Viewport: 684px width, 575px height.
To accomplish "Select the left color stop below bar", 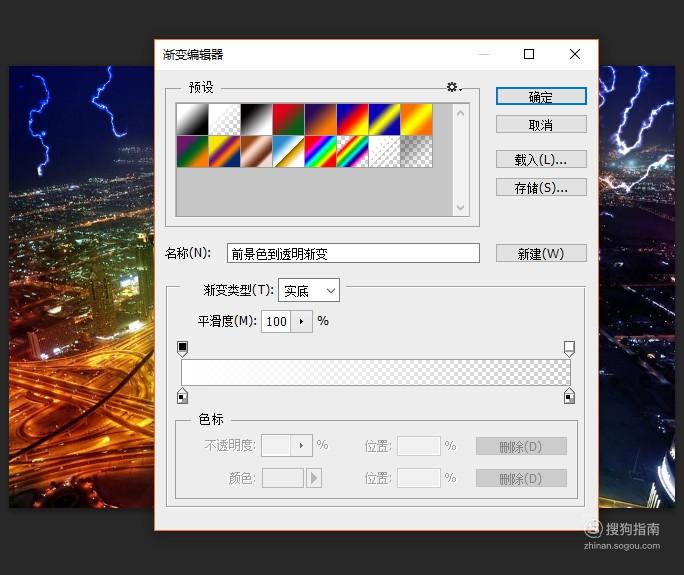I will coord(182,396).
